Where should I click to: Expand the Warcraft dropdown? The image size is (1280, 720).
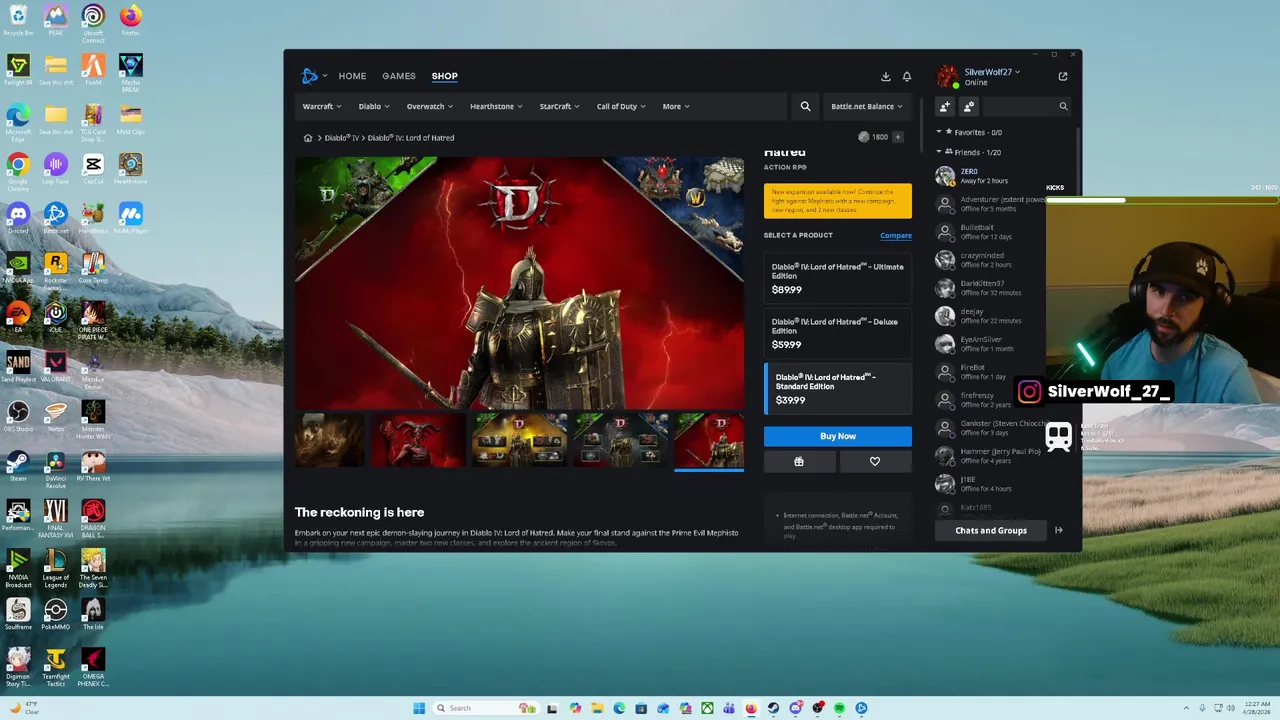(x=322, y=106)
